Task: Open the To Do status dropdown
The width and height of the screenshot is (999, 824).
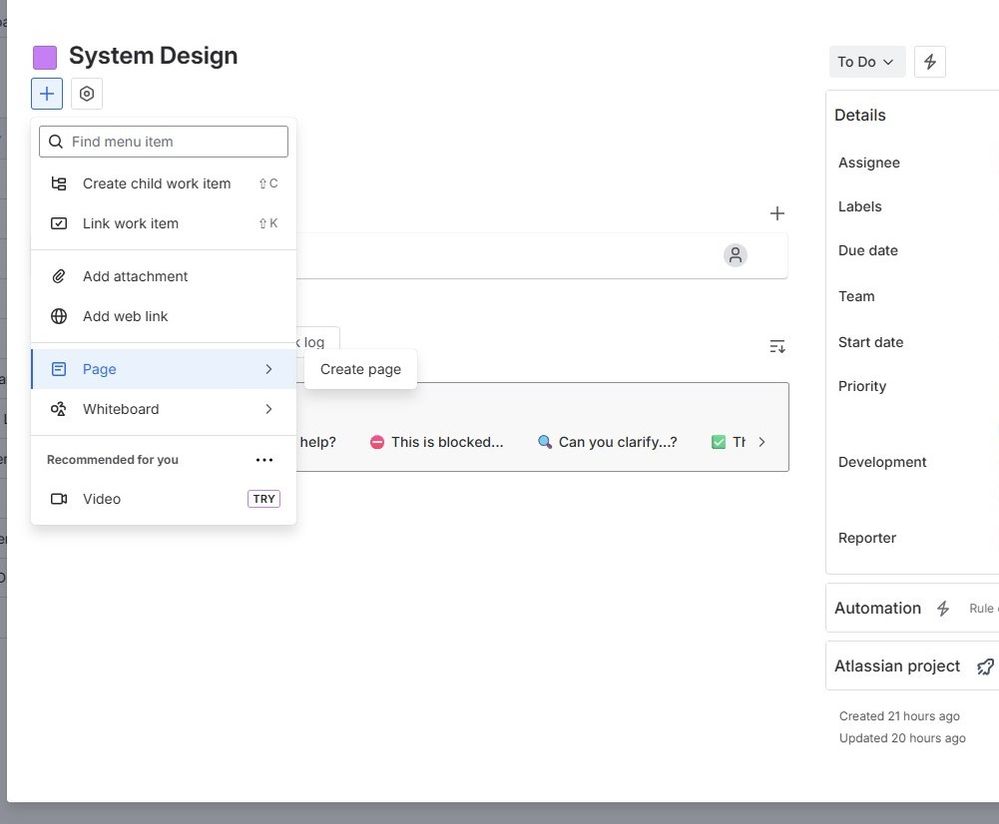Action: pos(866,62)
